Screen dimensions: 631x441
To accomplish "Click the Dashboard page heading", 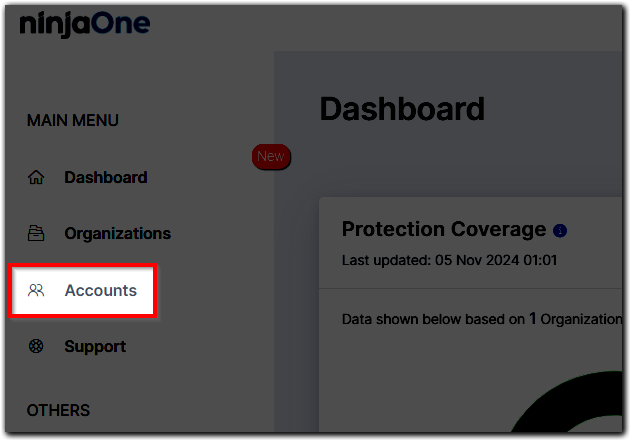I will click(402, 108).
